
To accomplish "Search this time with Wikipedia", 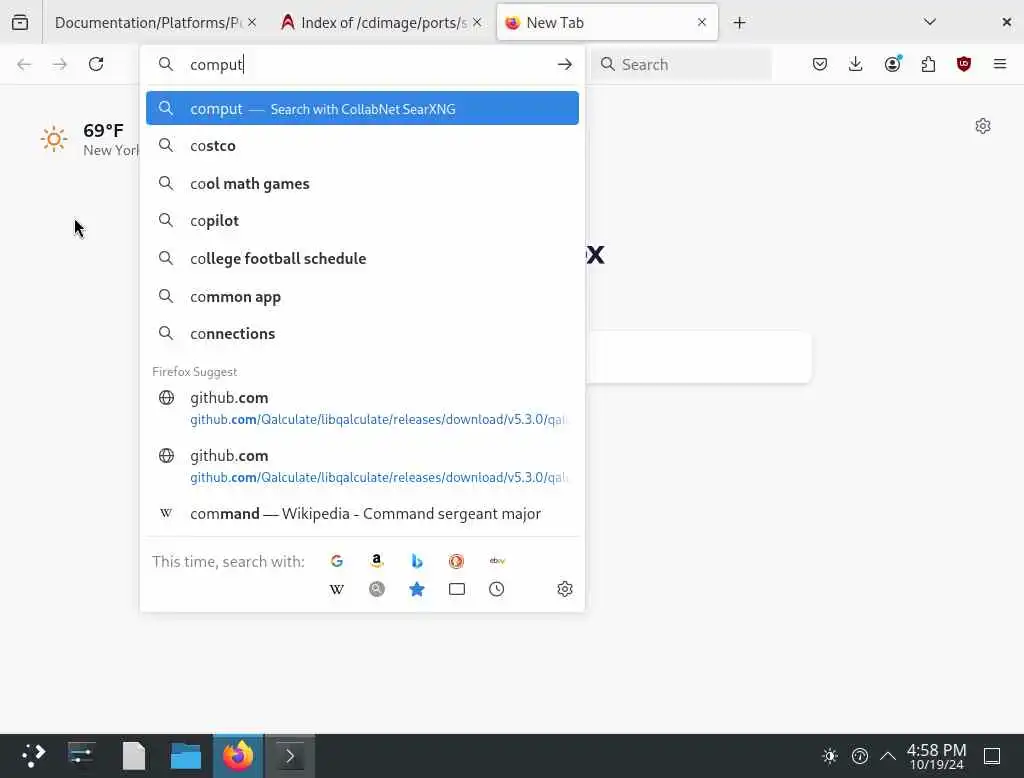I will [x=337, y=589].
